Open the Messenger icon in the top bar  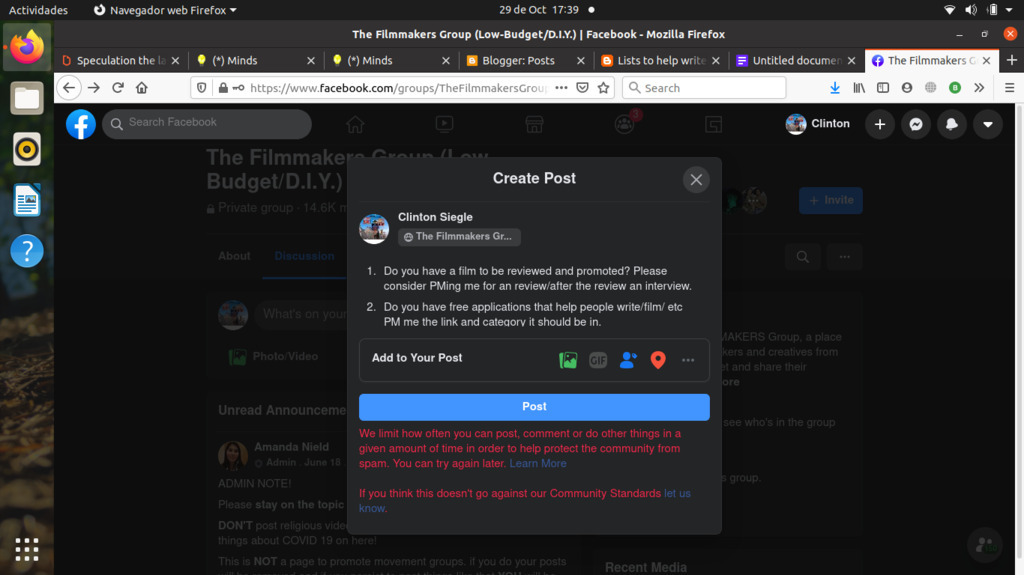[914, 125]
